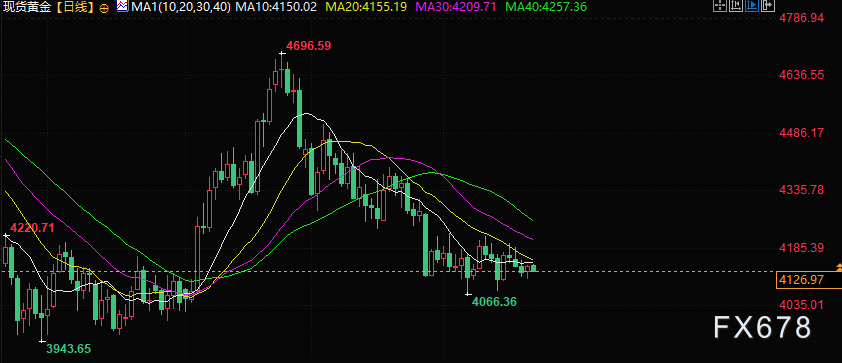Toggle the blue highlighted axis play icon
Screen dimensions: 842x363
click(752, 6)
